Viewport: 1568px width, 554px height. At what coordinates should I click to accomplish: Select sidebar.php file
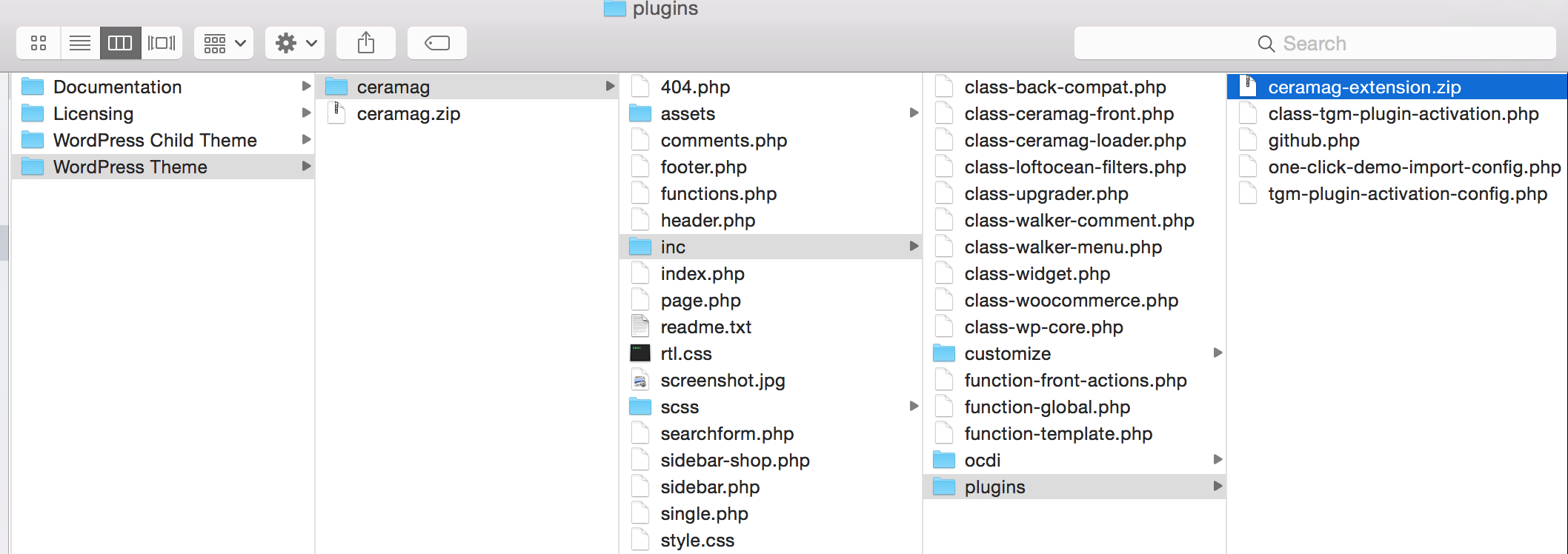tap(770, 487)
